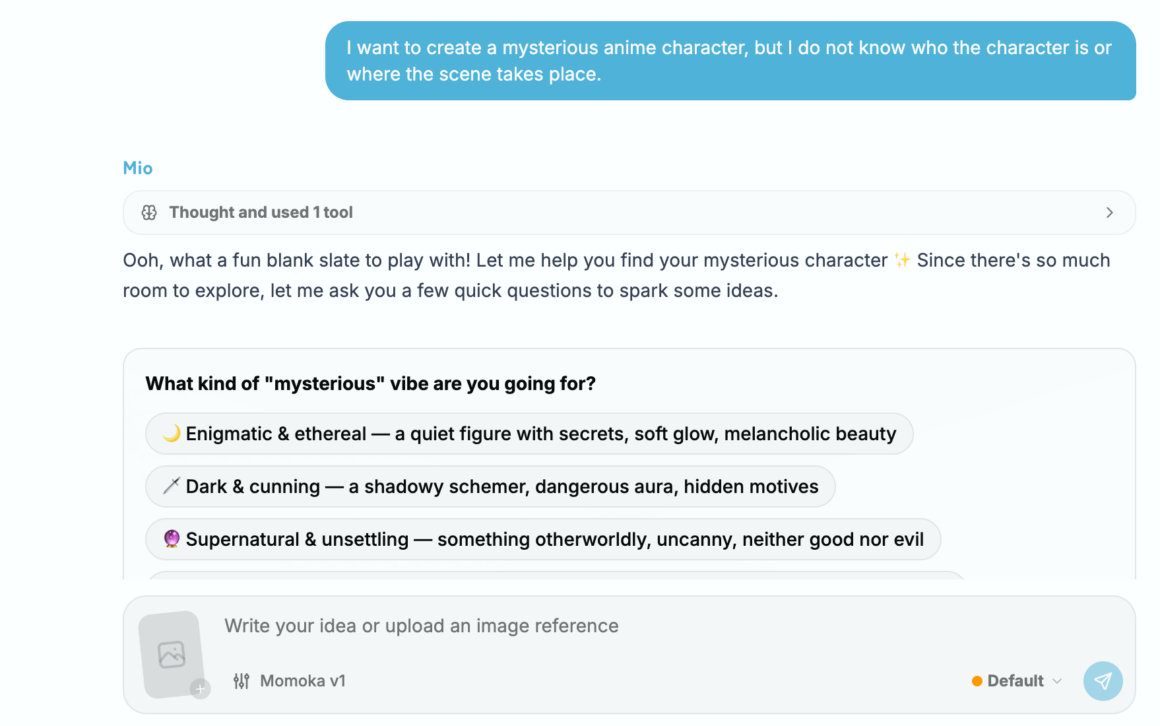Click the user's blue message bubble
The width and height of the screenshot is (1160, 726).
[730, 61]
